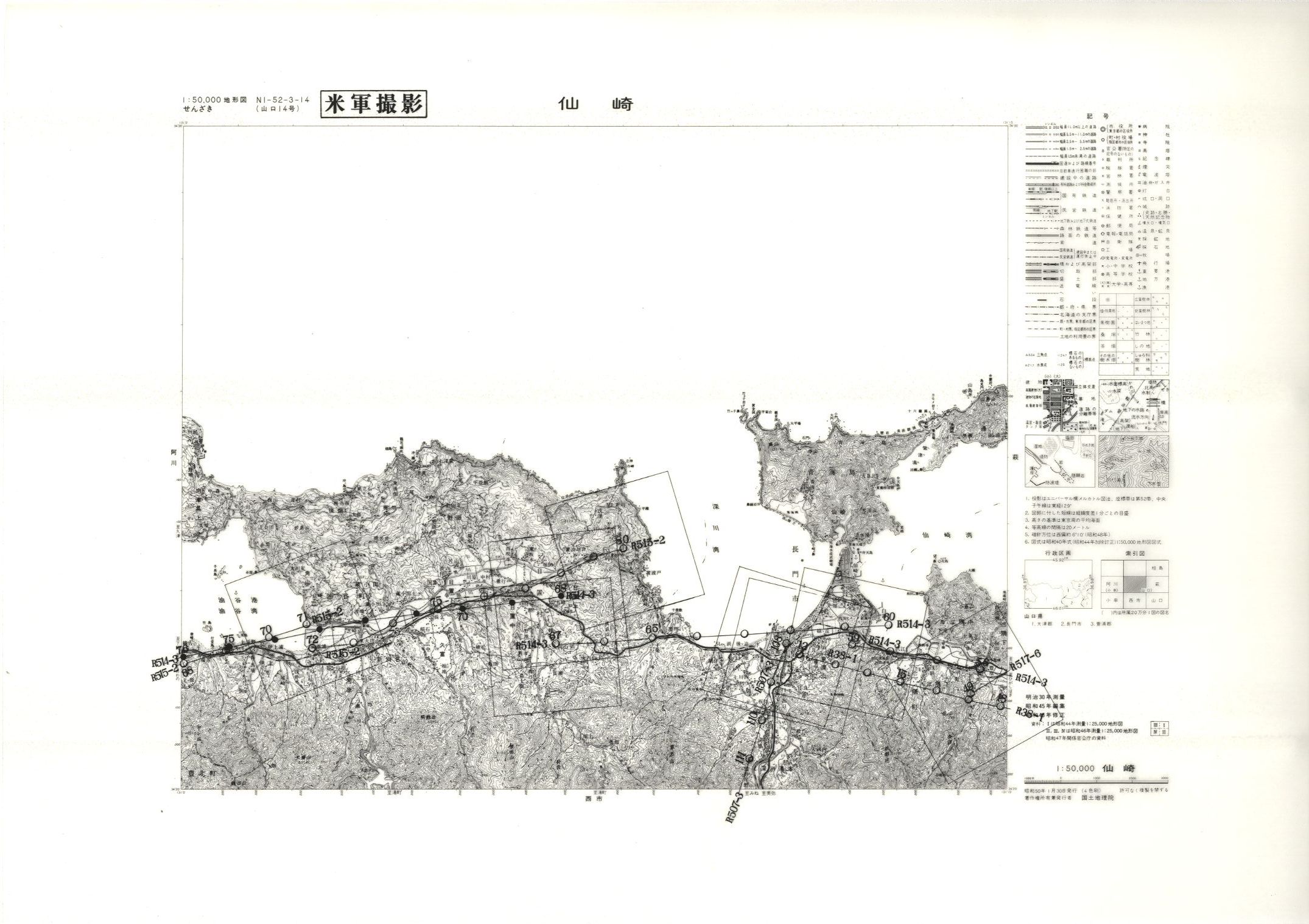Viewport: 1309px width, 924px height.
Task: Select the 1:50,000 地形図 header text
Action: pyautogui.click(x=215, y=100)
